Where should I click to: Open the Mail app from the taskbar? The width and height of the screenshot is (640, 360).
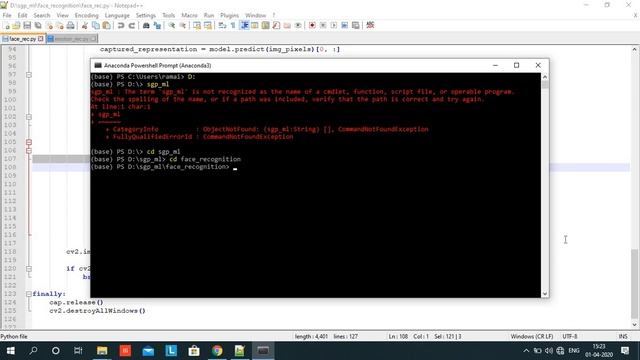pos(148,351)
